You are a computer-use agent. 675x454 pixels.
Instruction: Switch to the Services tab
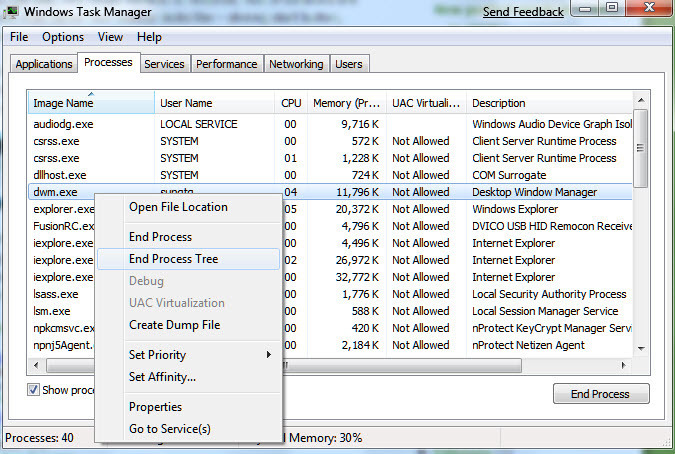(164, 64)
